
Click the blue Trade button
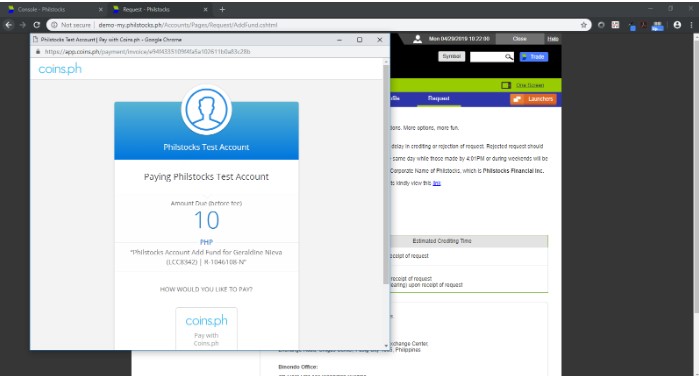[534, 57]
